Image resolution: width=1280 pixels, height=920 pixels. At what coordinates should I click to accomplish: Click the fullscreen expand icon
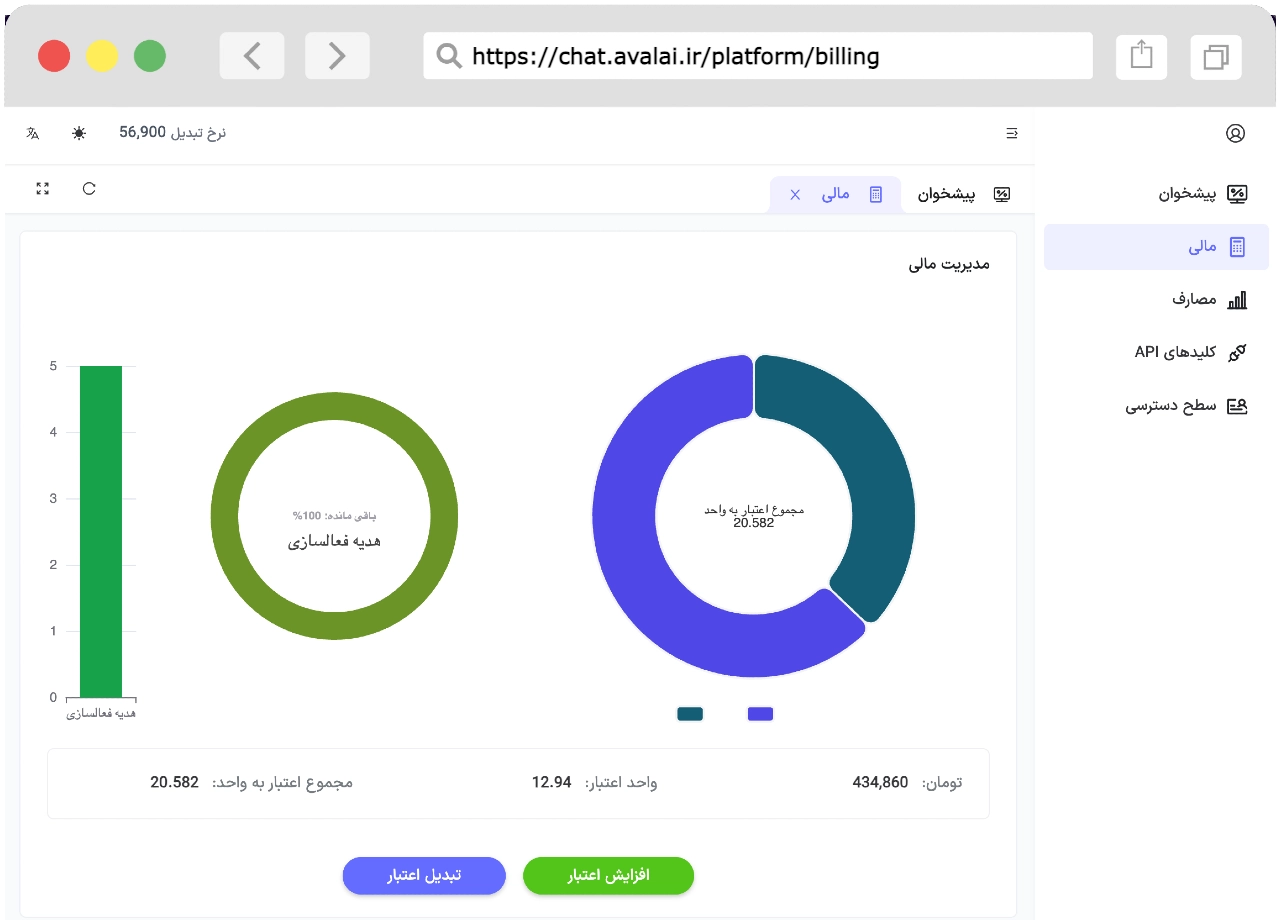42,188
